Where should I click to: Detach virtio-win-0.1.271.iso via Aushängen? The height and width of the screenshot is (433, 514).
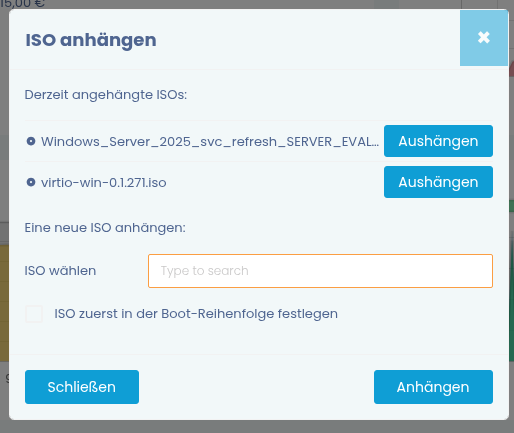pos(438,182)
